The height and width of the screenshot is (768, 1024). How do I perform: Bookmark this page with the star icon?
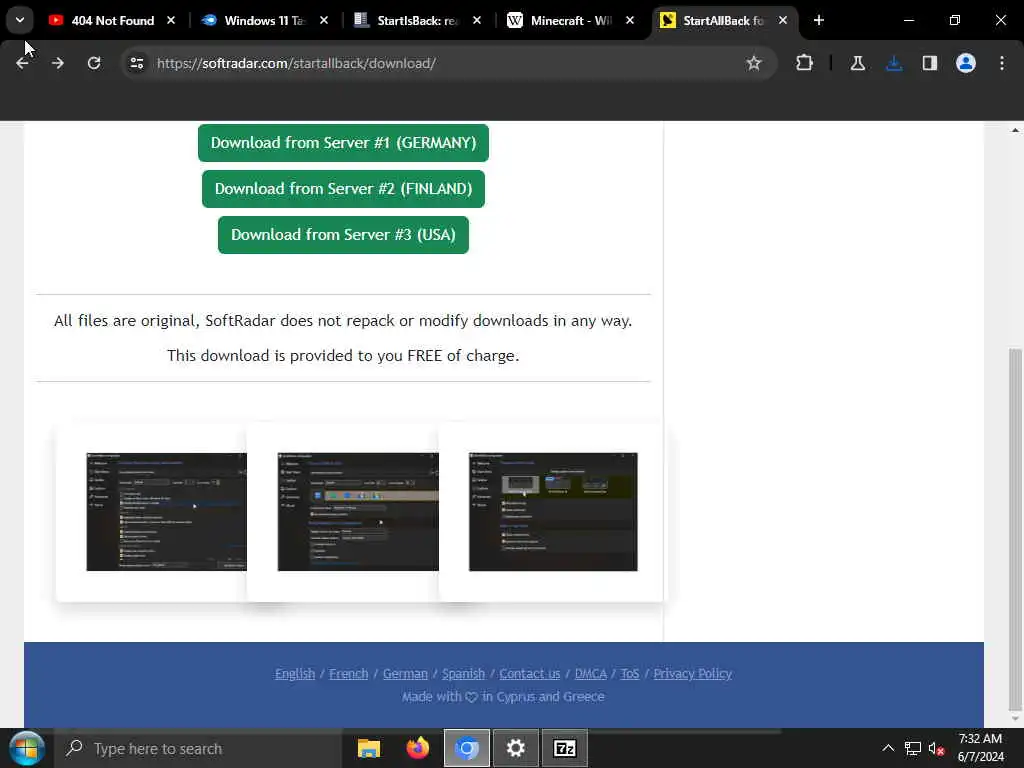tap(754, 63)
